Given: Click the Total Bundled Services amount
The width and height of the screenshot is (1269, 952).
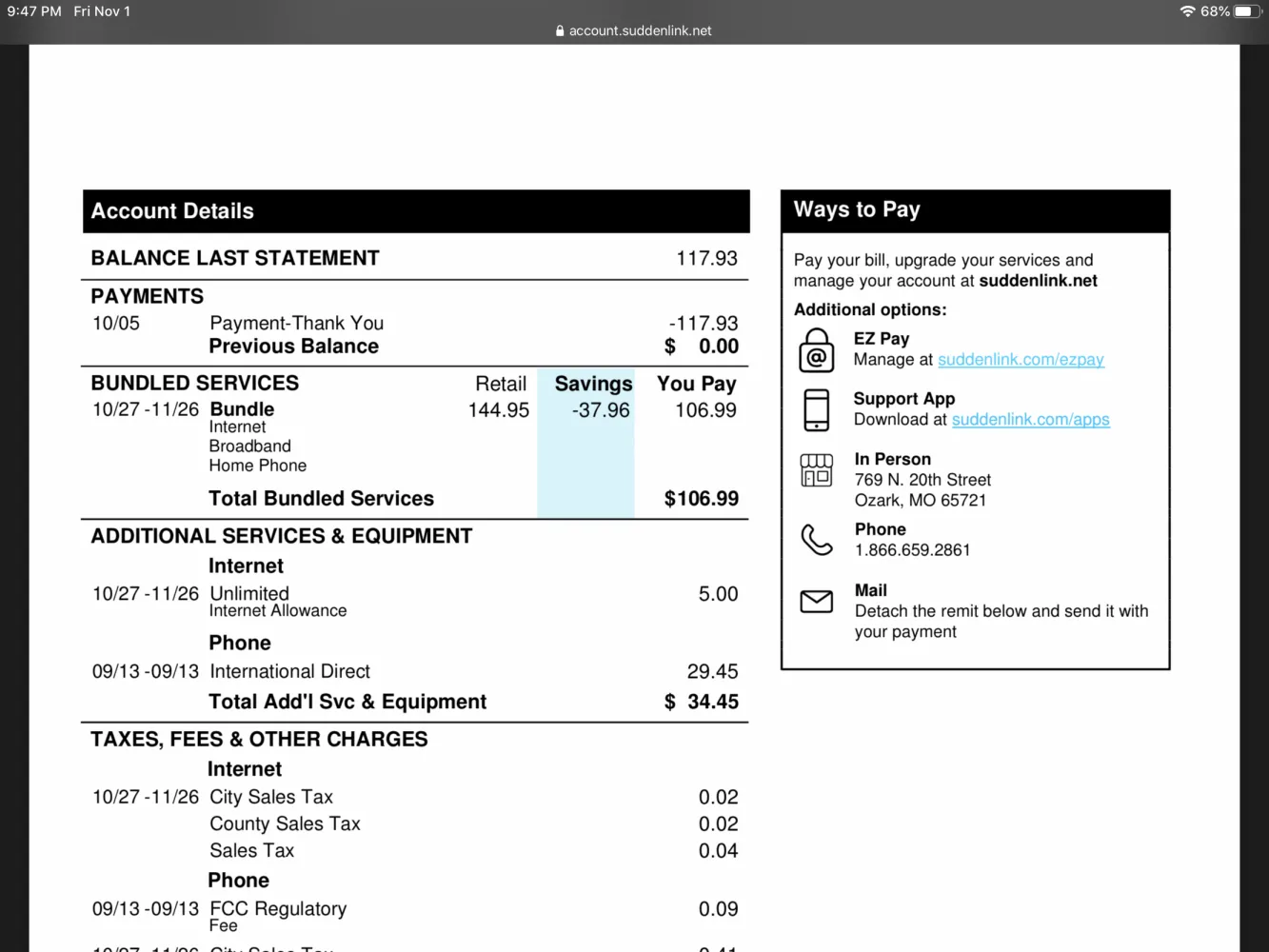Looking at the screenshot, I should [x=702, y=499].
